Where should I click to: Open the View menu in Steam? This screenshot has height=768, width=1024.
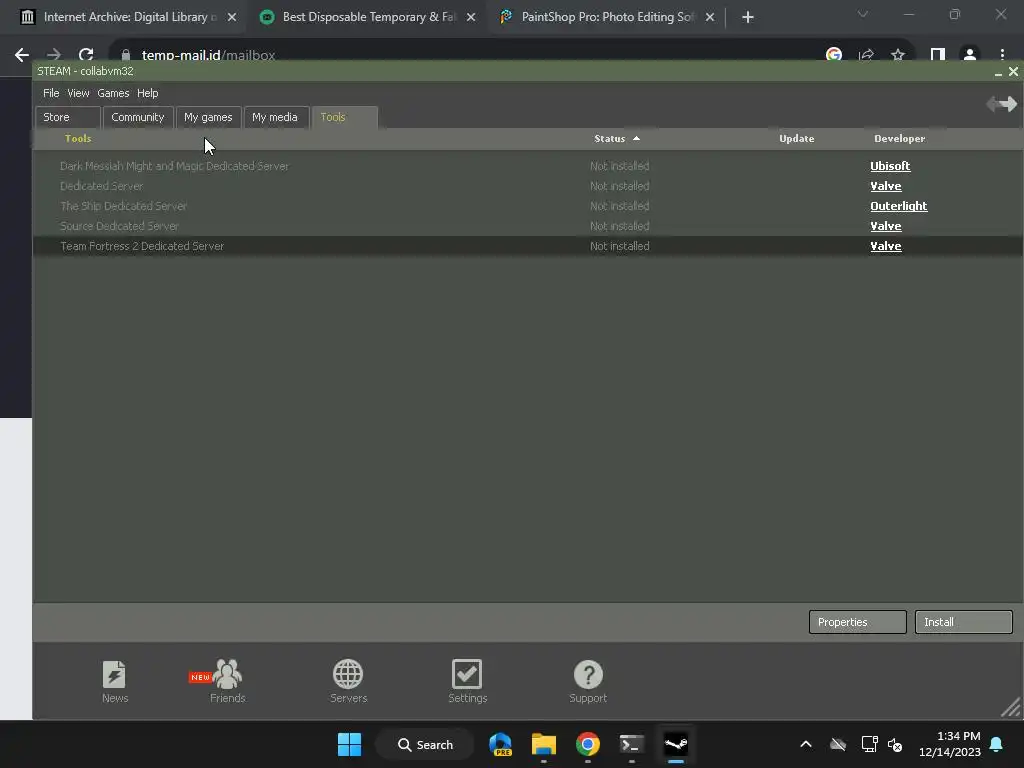pos(78,93)
